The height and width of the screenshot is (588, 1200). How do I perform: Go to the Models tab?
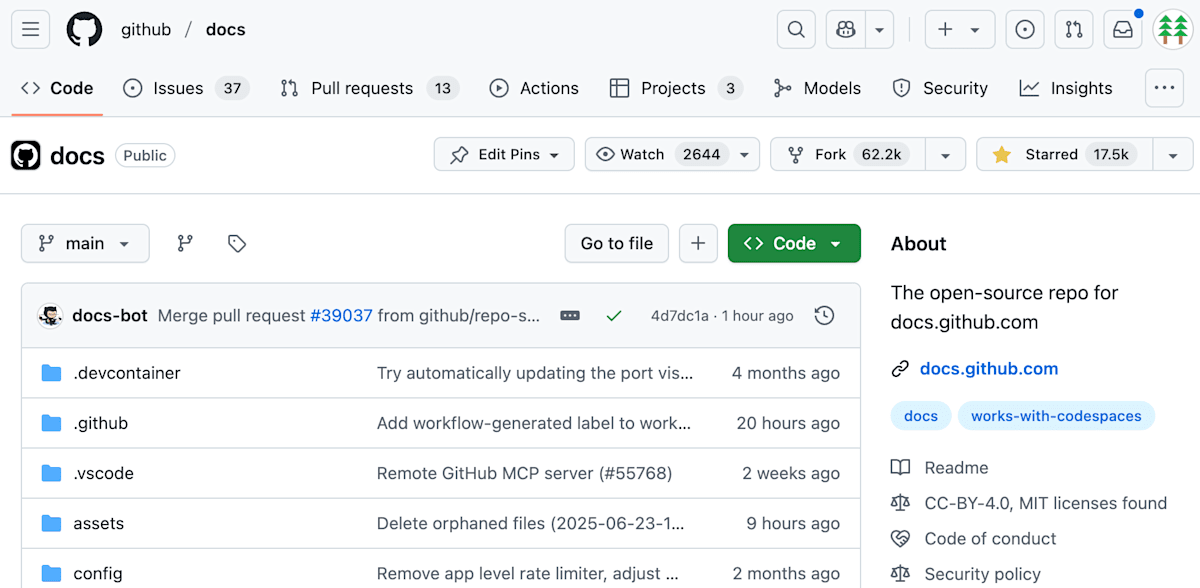coord(817,88)
